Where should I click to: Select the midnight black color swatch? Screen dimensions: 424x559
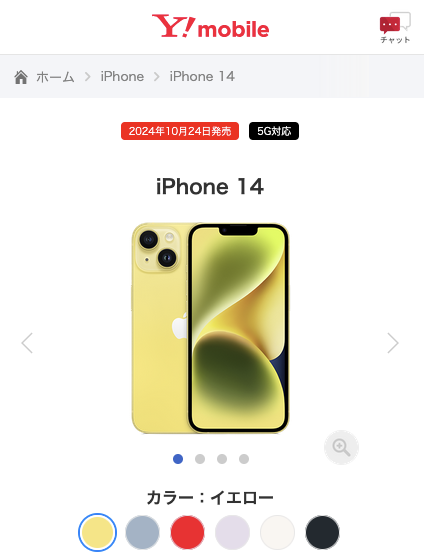(x=322, y=532)
